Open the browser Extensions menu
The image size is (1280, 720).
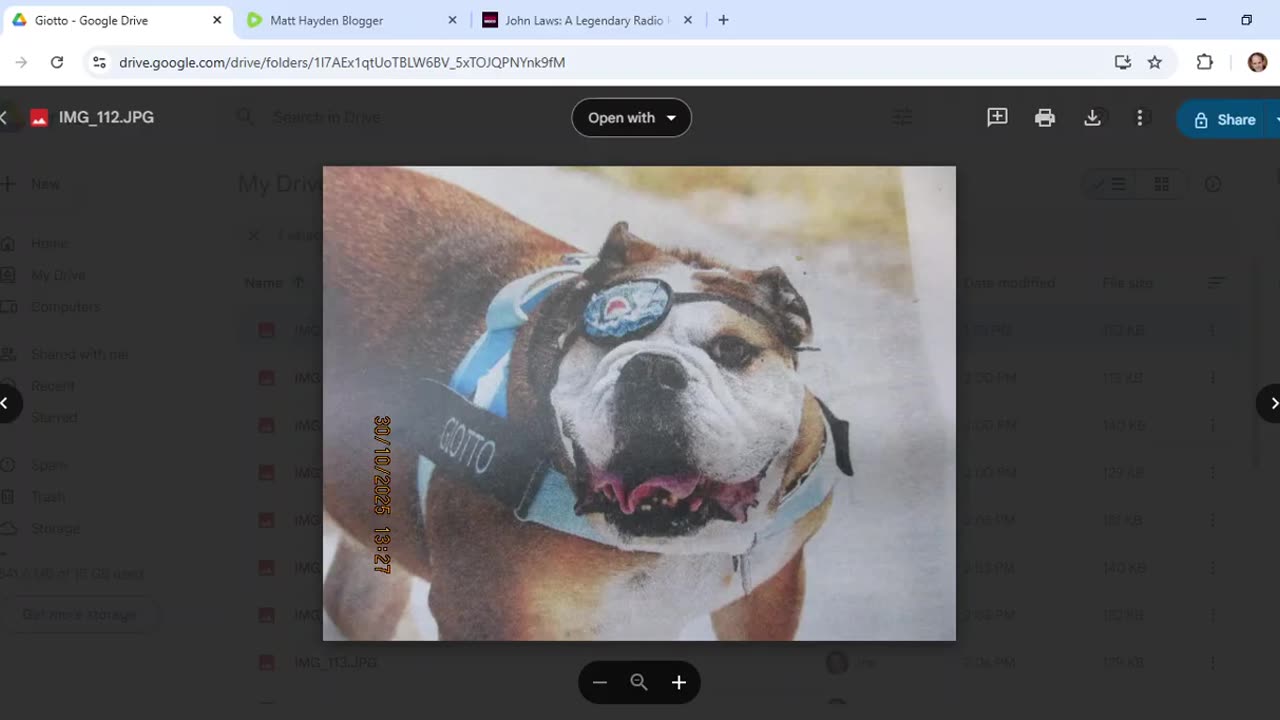click(1205, 62)
